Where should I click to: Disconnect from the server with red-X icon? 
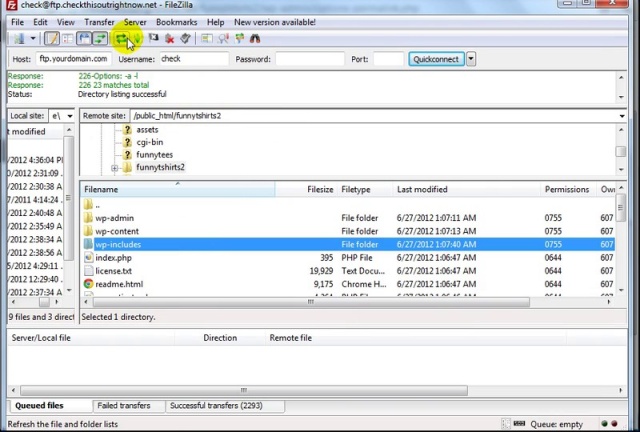coord(169,39)
